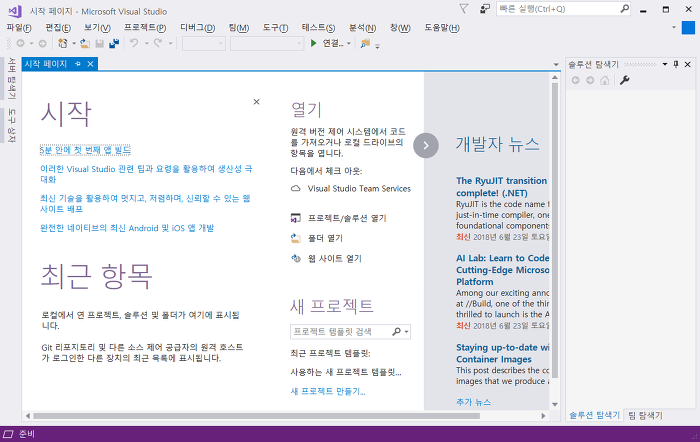Click the folder icon next to 폴더 열기
Viewport: 700px width, 442px height.
[296, 238]
